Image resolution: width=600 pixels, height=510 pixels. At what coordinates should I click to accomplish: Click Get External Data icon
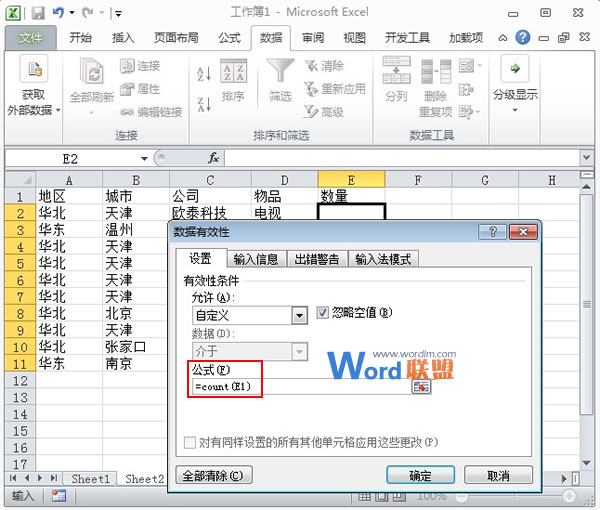(34, 69)
